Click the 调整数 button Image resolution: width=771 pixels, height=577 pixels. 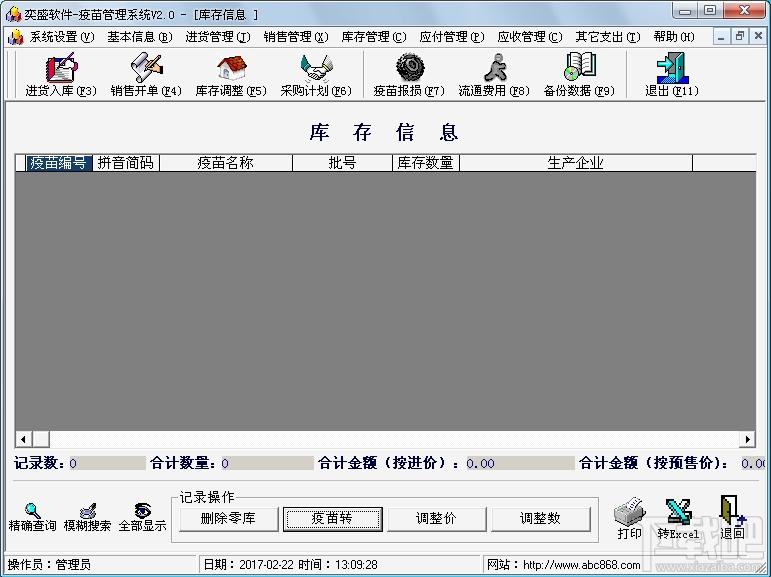[x=540, y=518]
